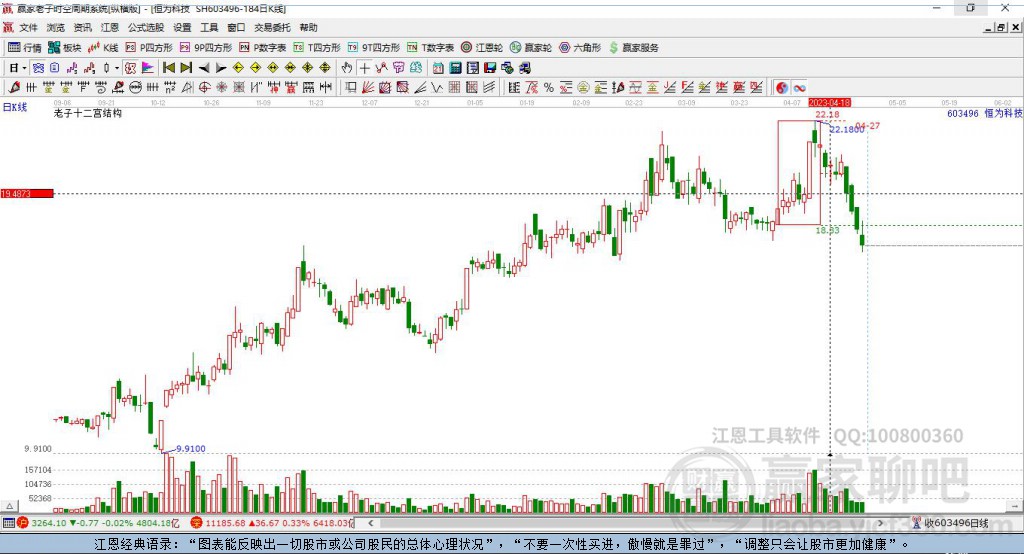Select the percent % tool icon
Screen dimensions: 1024x554
(x=549, y=88)
